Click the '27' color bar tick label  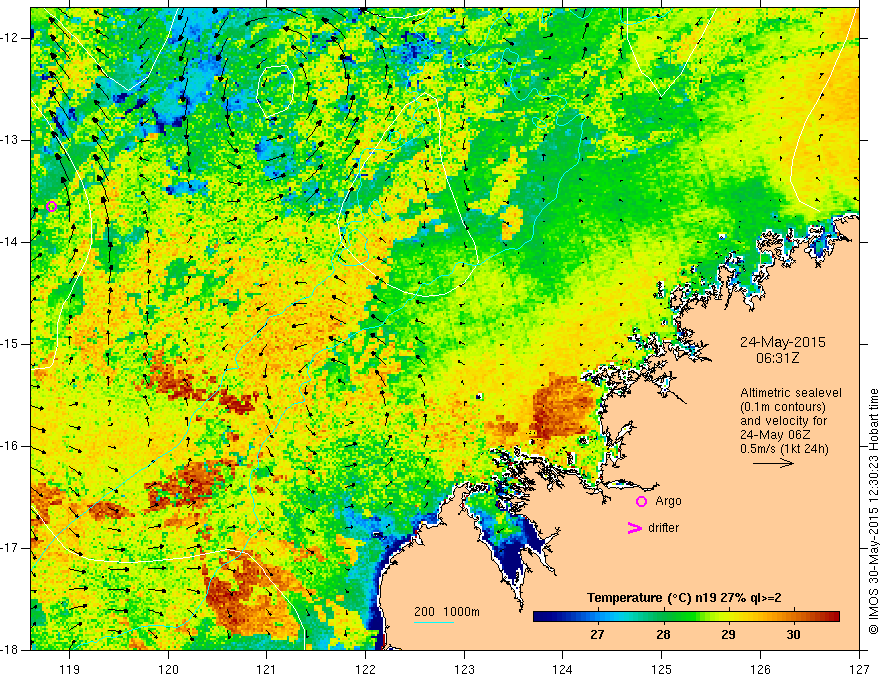coord(597,635)
